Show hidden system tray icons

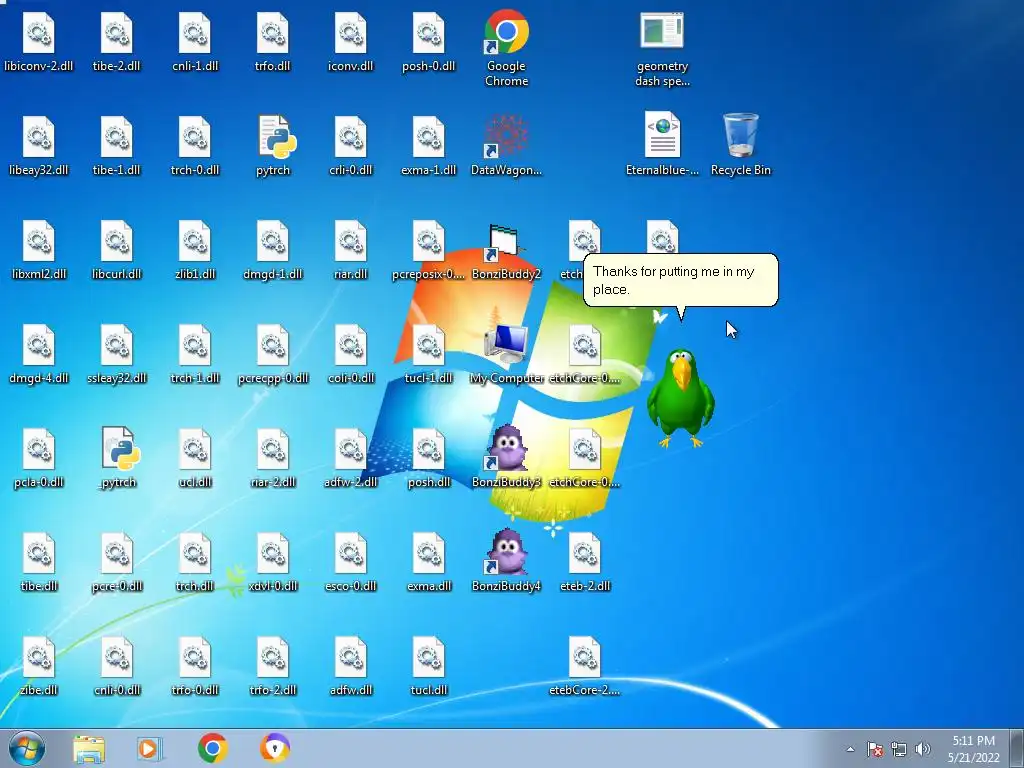[x=850, y=749]
